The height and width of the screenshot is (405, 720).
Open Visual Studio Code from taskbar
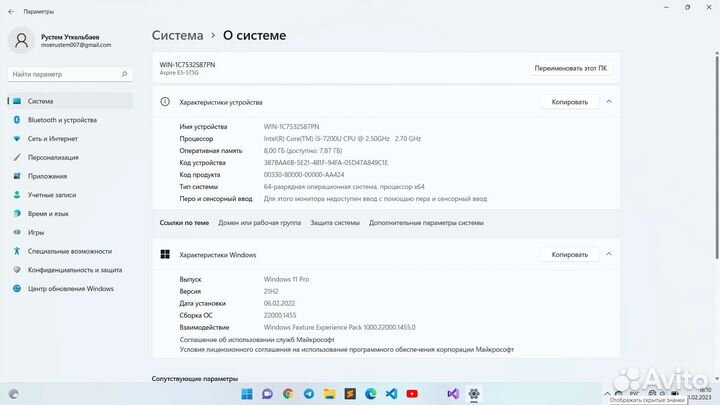(x=391, y=394)
